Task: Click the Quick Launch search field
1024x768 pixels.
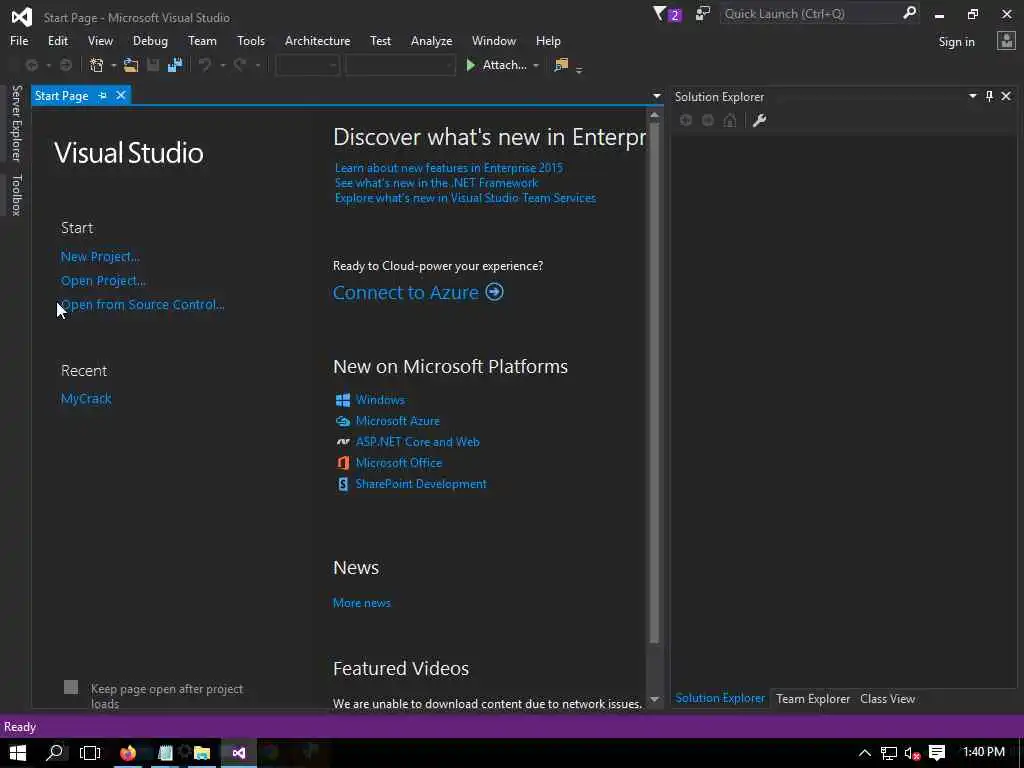Action: coord(812,14)
